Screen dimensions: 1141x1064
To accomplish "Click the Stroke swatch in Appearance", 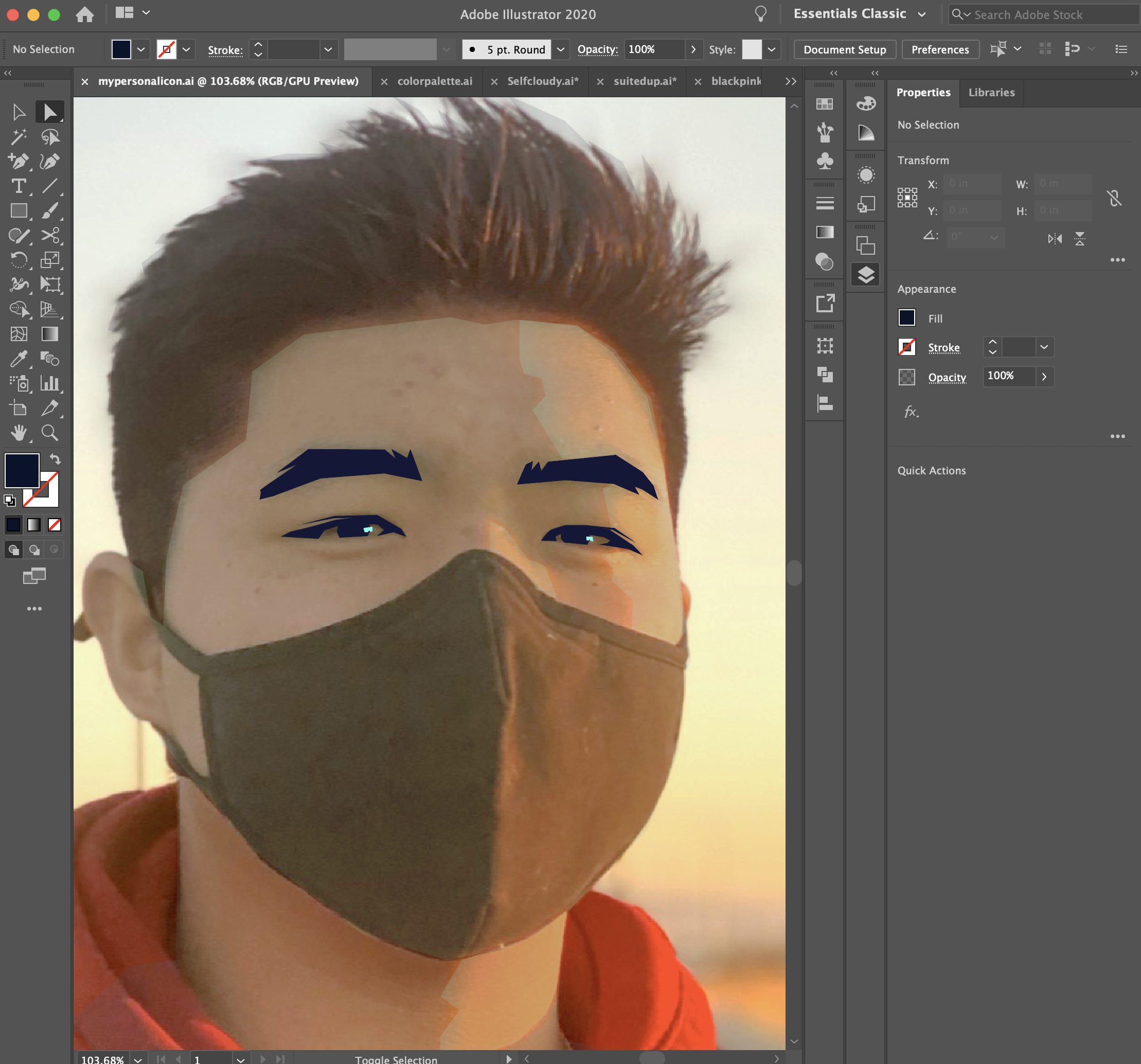I will tap(907, 347).
